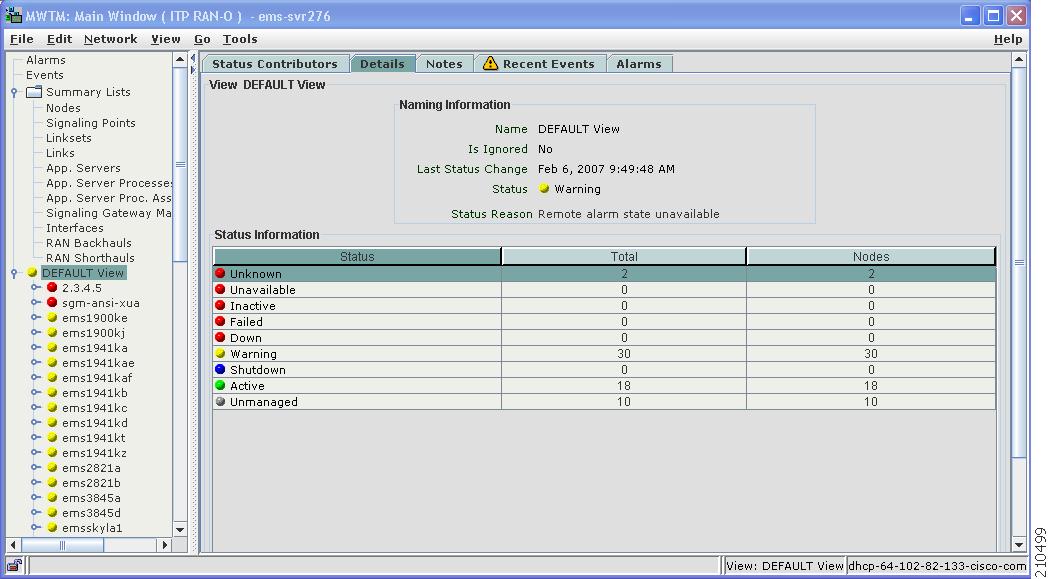Viewport: 1048px width, 579px height.
Task: Select the Details tab
Action: pos(383,64)
